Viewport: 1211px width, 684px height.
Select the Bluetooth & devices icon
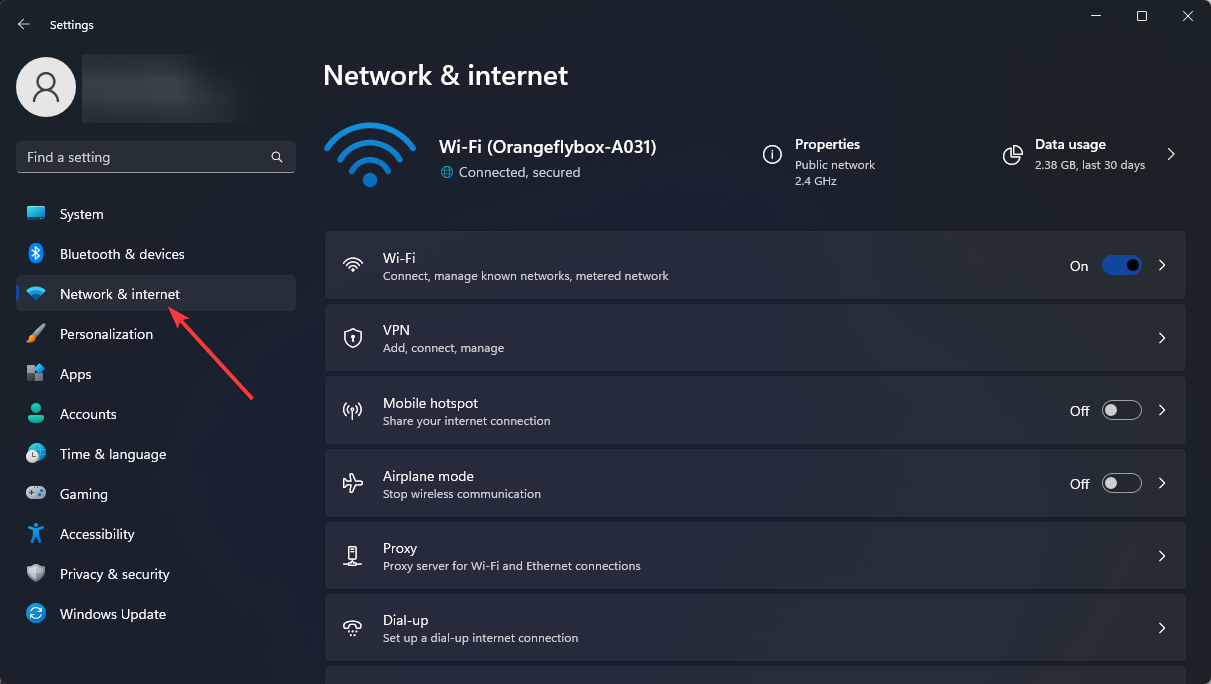point(36,254)
